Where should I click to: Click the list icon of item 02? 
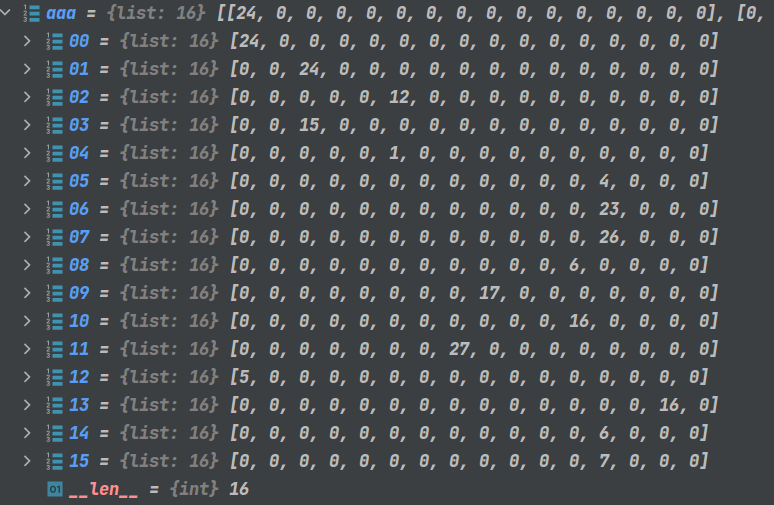click(x=54, y=97)
